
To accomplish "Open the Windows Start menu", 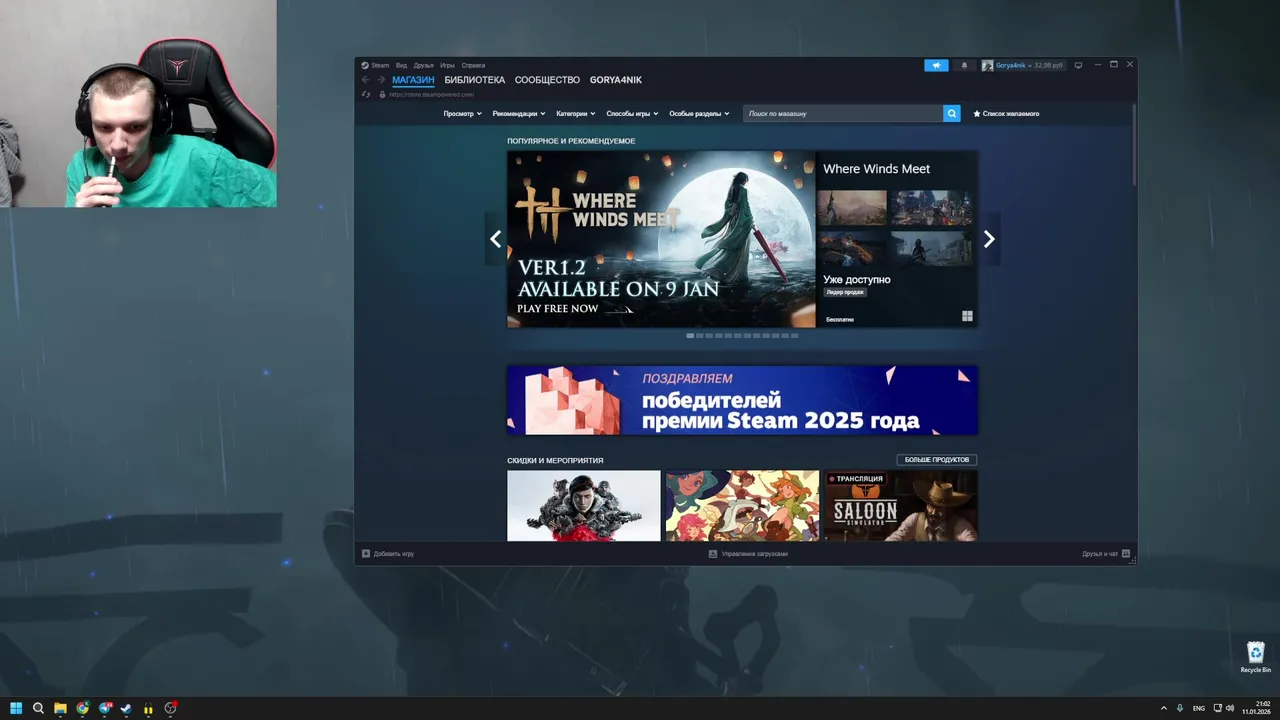I will 16,708.
